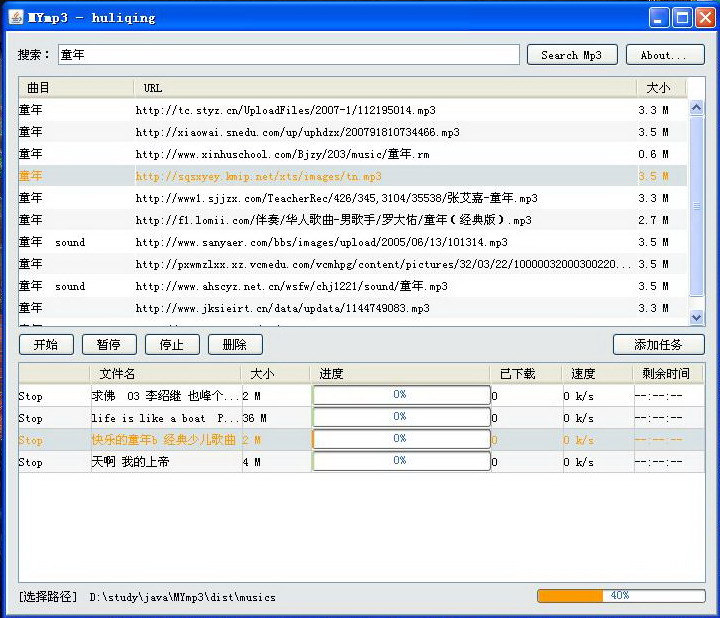720x618 pixels.
Task: Click the 暂停 pause button
Action: (109, 344)
